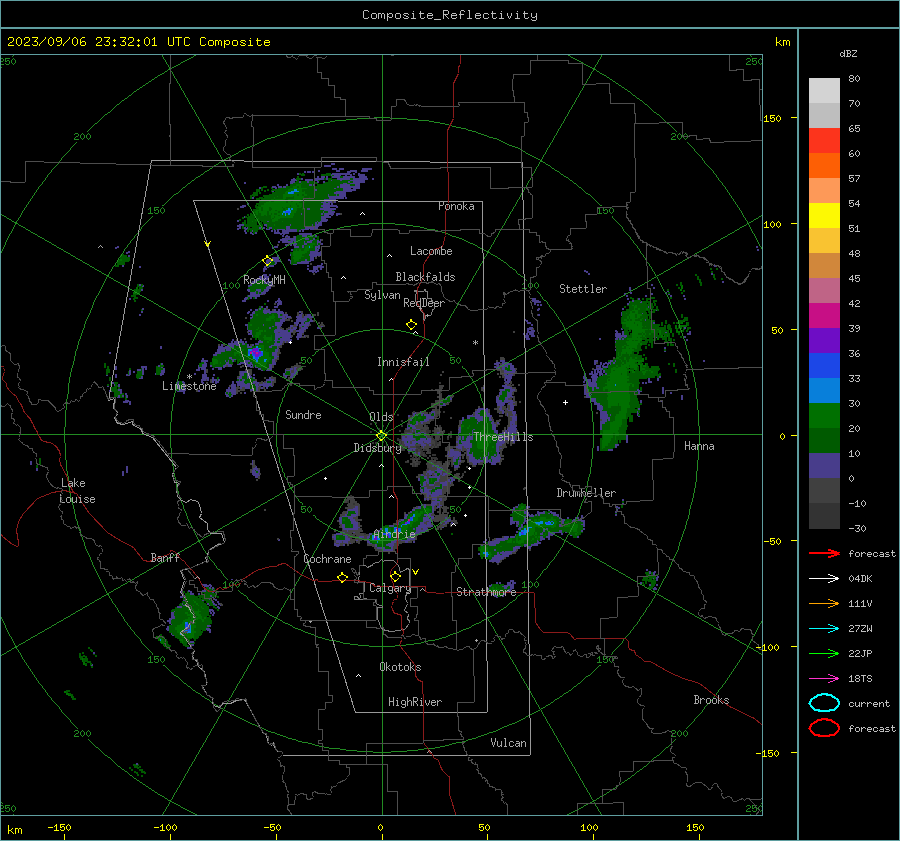The height and width of the screenshot is (841, 900).
Task: Click yellow diamond marker above Calgary label
Action: pyautogui.click(x=395, y=576)
